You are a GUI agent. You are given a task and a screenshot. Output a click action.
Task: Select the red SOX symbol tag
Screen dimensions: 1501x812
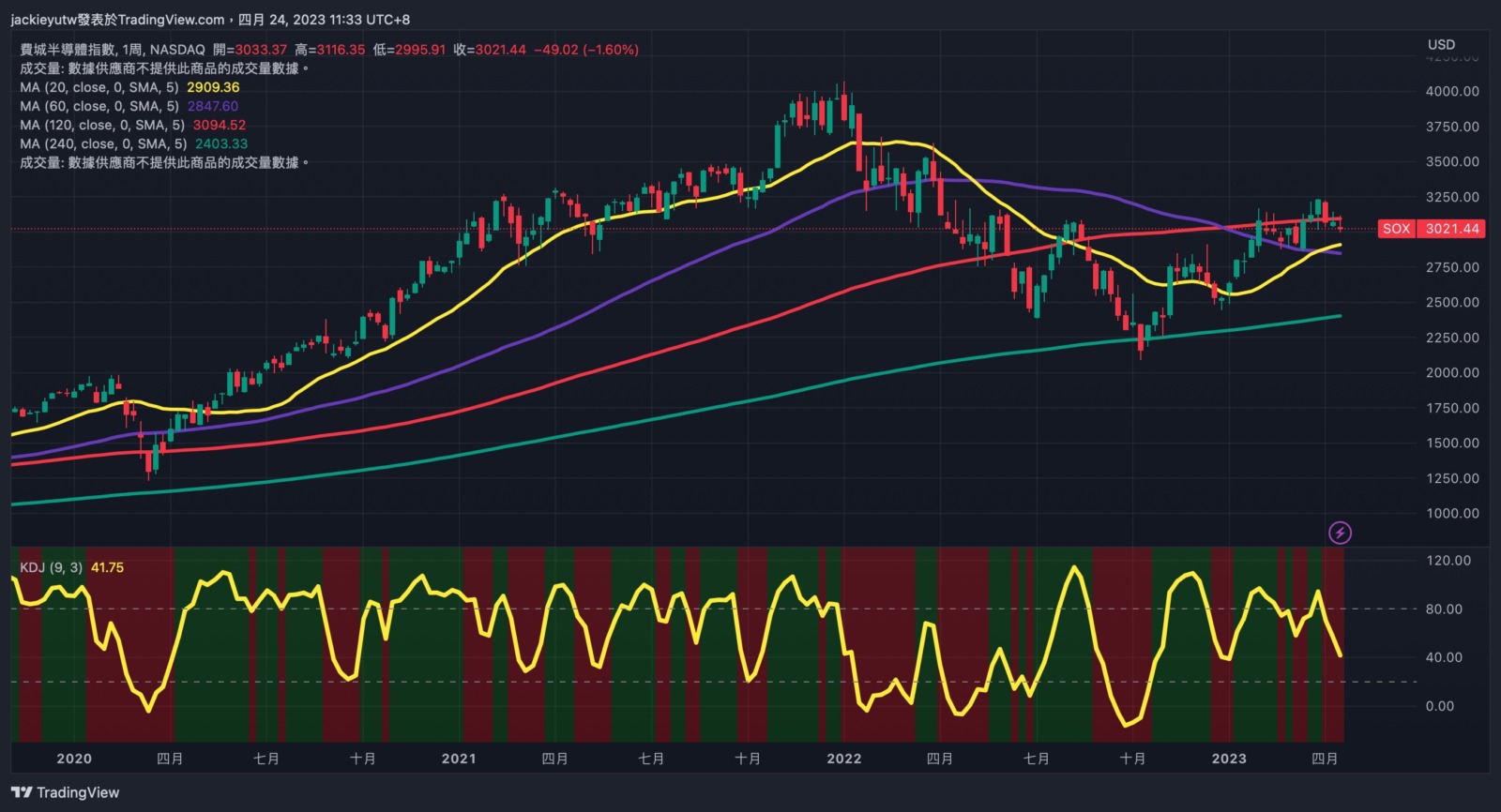click(x=1396, y=229)
